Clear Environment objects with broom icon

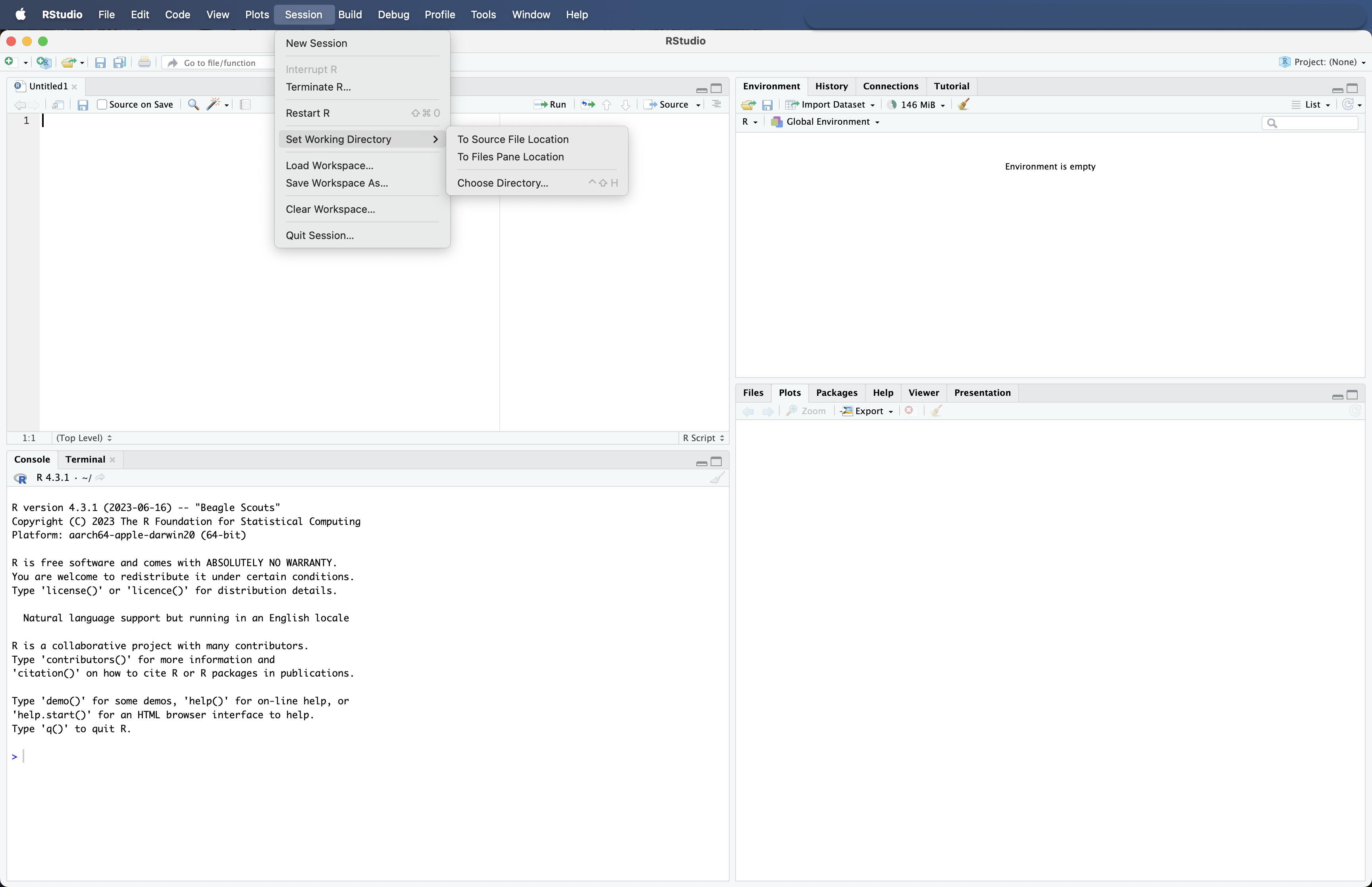pos(964,104)
